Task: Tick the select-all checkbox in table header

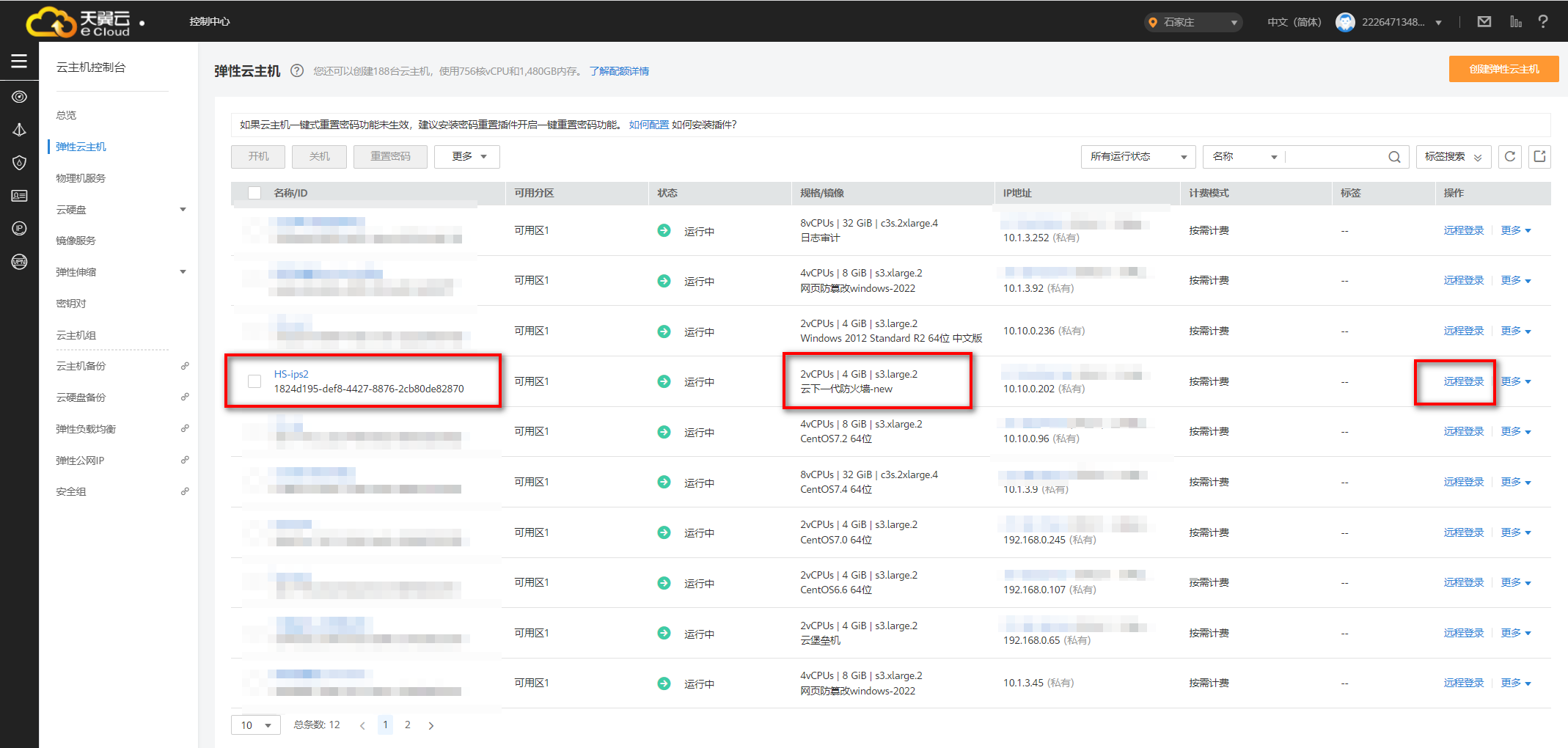Action: (254, 193)
